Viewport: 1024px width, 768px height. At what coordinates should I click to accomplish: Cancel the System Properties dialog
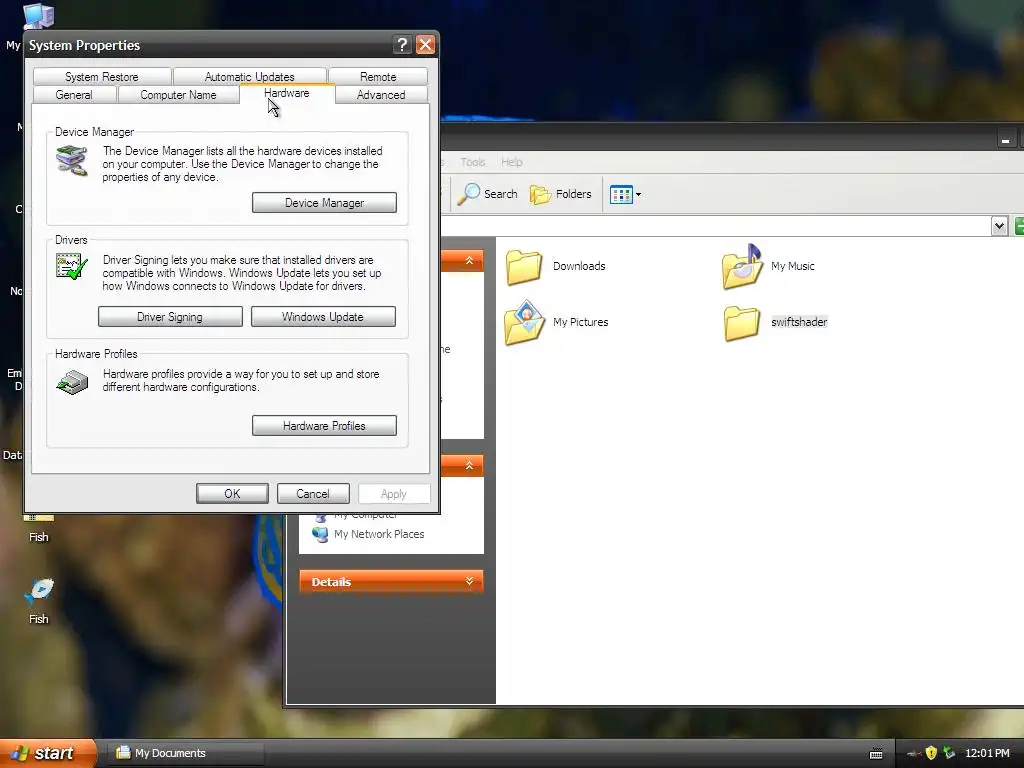pyautogui.click(x=313, y=494)
